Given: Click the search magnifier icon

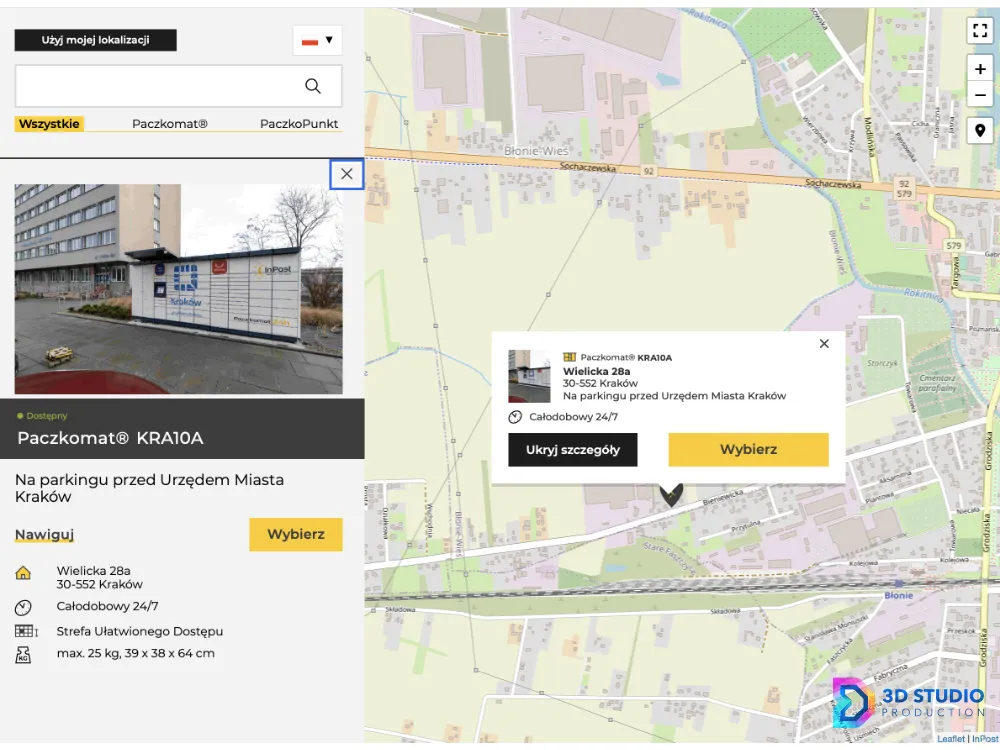Looking at the screenshot, I should pyautogui.click(x=313, y=87).
